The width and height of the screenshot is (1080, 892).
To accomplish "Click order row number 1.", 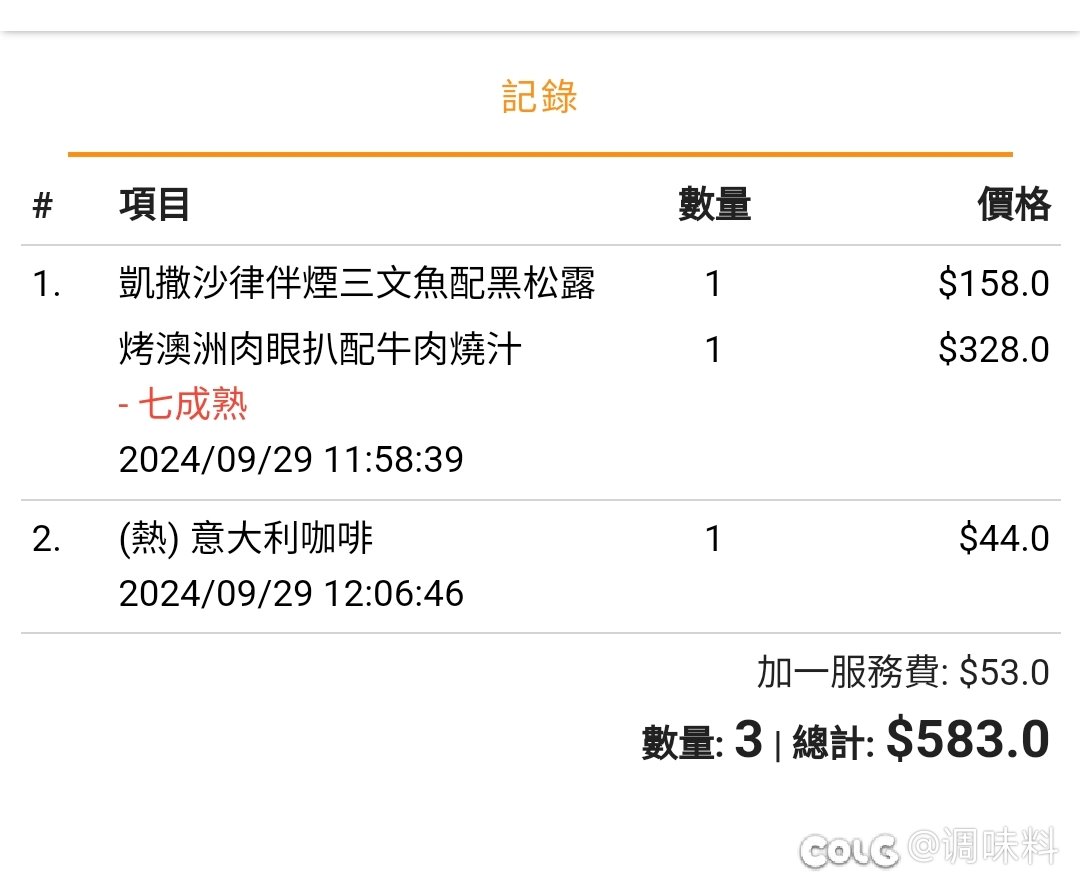I will tap(47, 284).
